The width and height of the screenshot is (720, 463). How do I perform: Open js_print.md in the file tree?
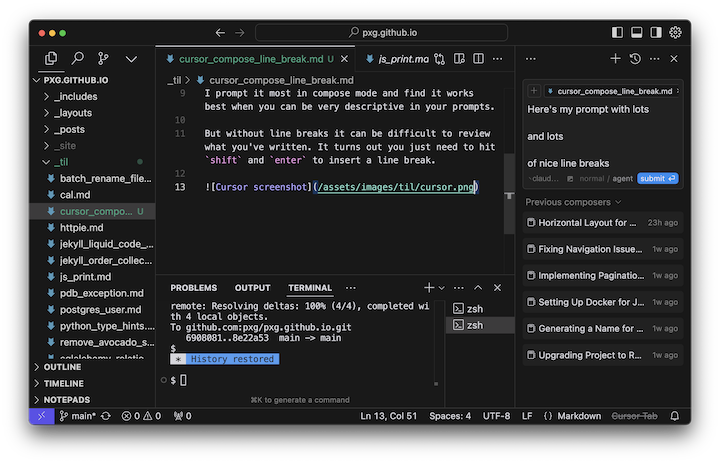[92, 277]
